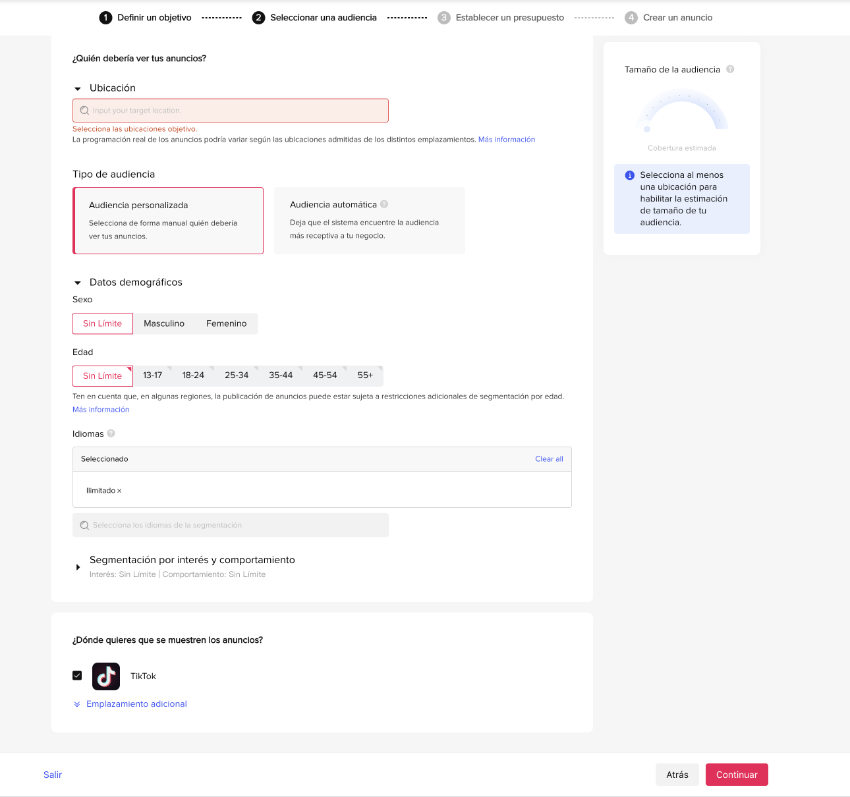Click help icon next to Idiomas

[x=111, y=433]
